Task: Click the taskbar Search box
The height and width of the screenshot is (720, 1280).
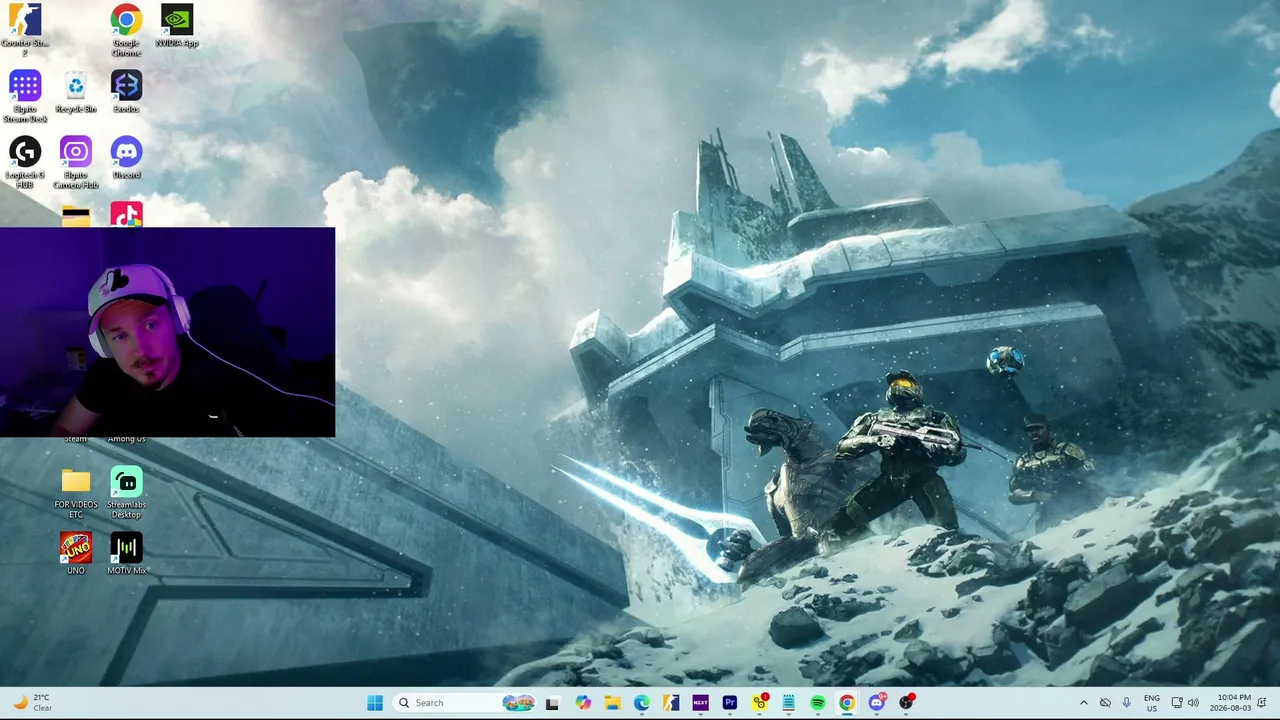Action: pos(464,703)
